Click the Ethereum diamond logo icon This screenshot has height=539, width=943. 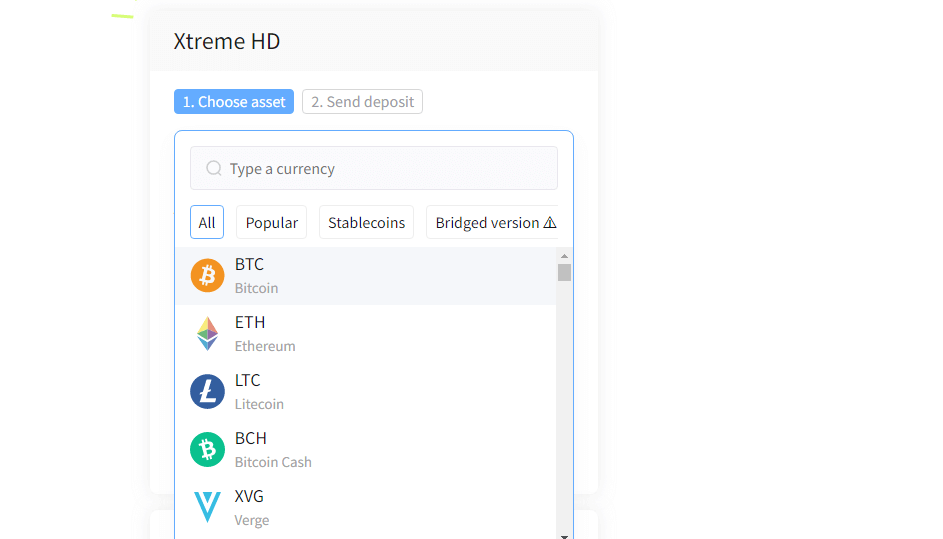click(207, 333)
